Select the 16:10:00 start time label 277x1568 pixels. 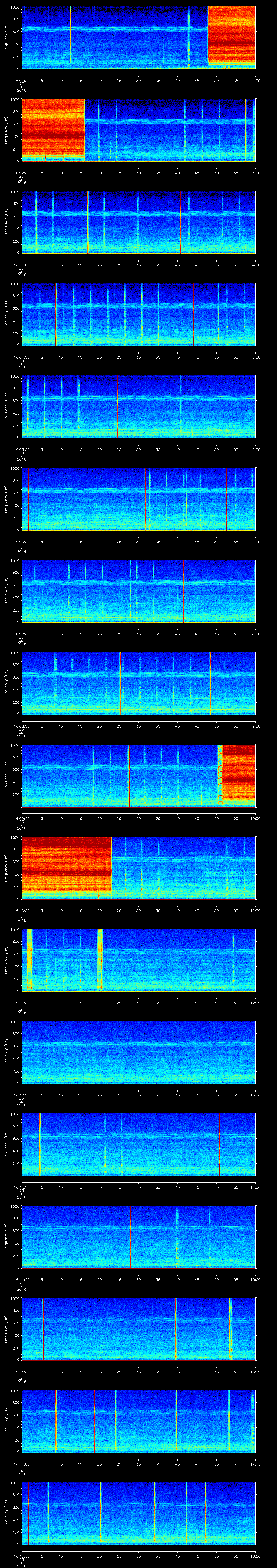click(21, 910)
